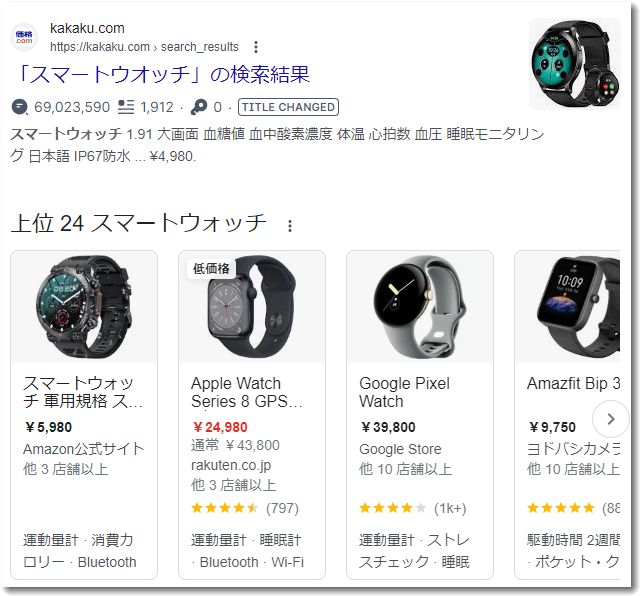Click the Google Pixel Watch title

404,392
